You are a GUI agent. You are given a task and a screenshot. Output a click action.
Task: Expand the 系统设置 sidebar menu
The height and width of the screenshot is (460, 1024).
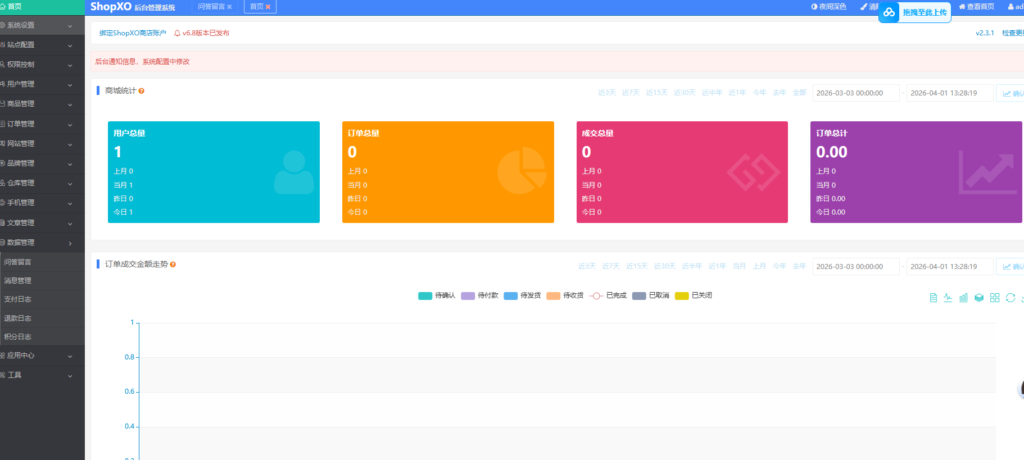tap(42, 24)
